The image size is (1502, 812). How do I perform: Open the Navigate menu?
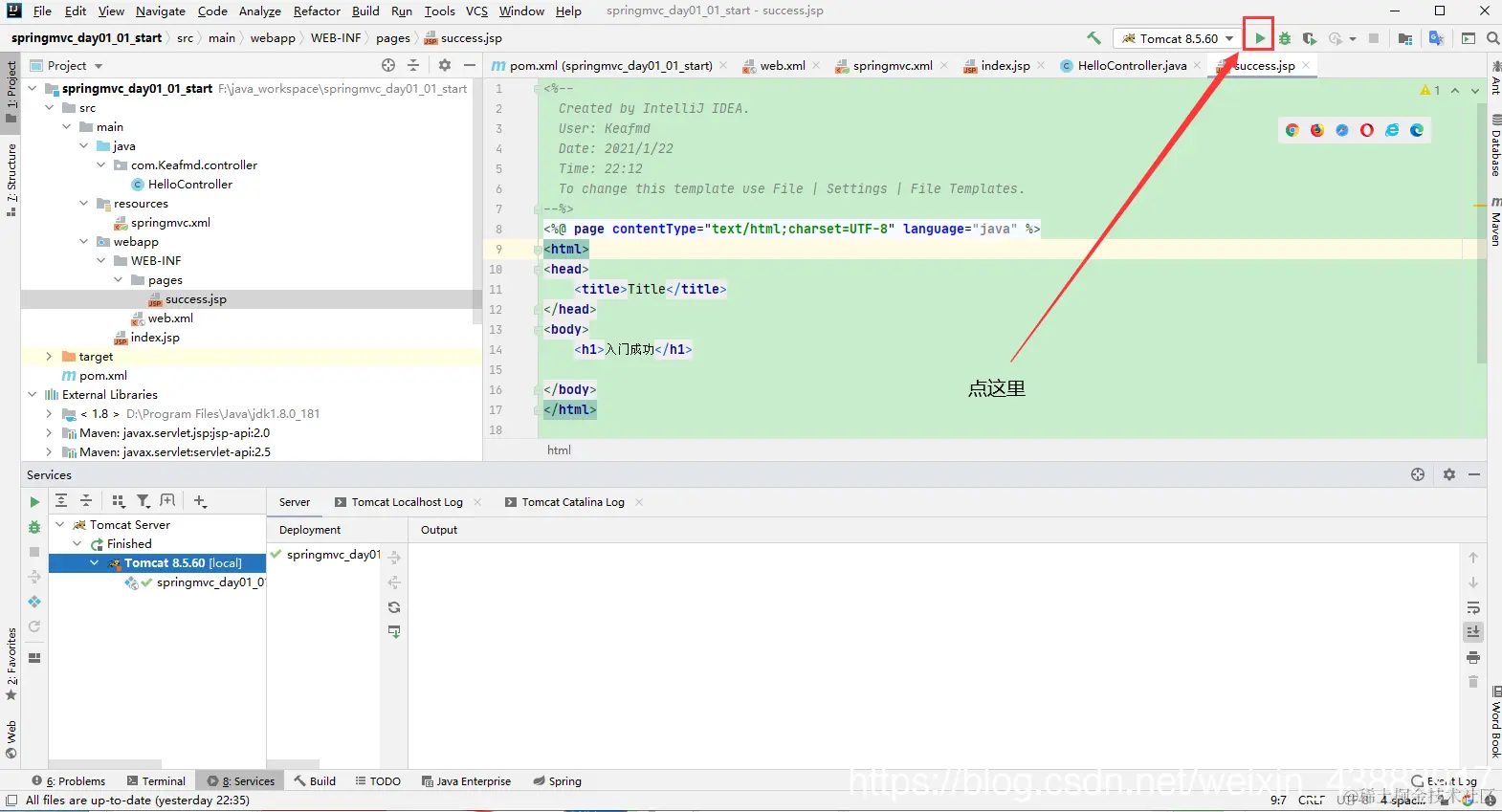click(x=161, y=11)
